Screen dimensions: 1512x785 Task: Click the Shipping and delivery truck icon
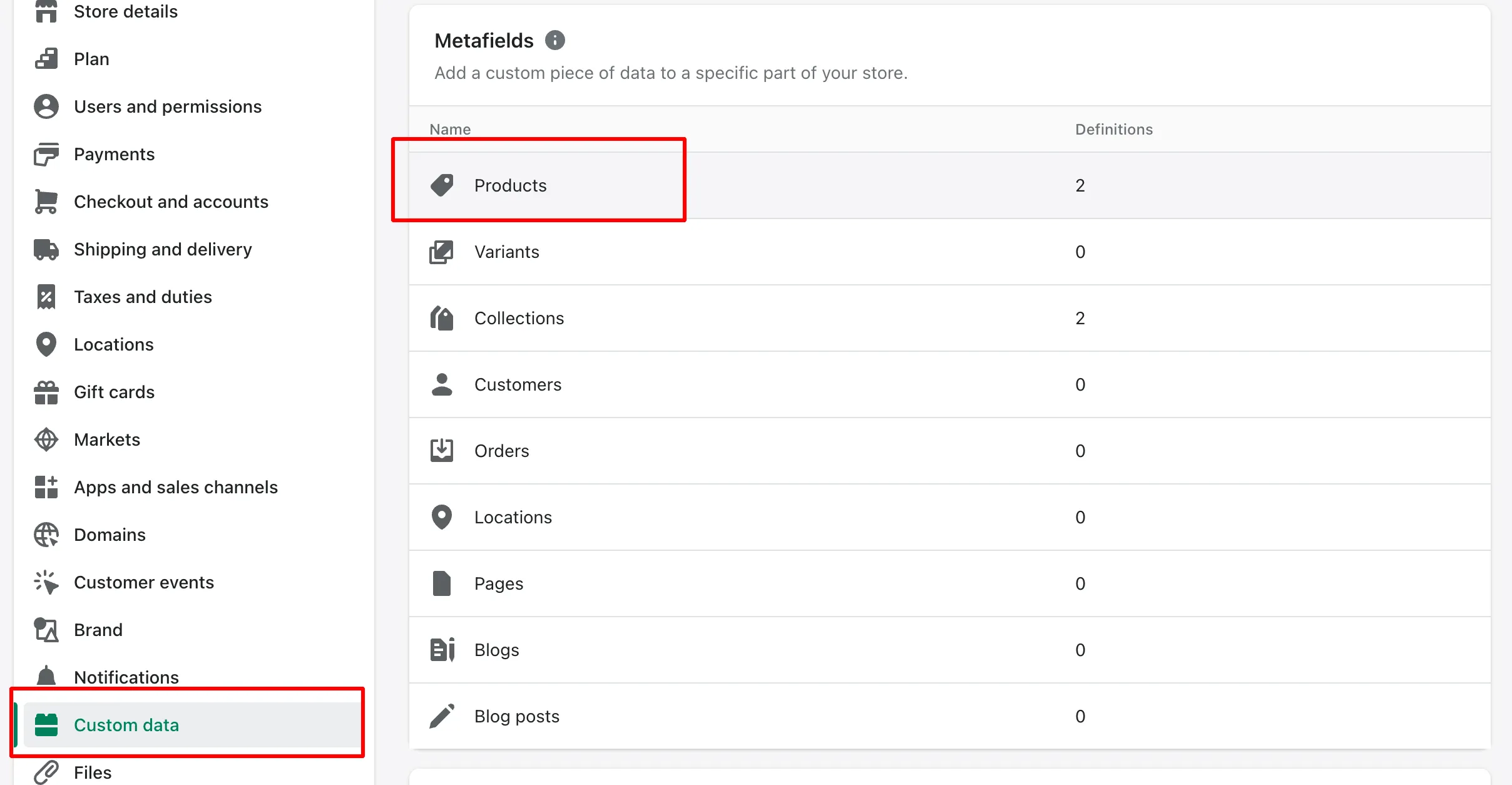[x=46, y=249]
